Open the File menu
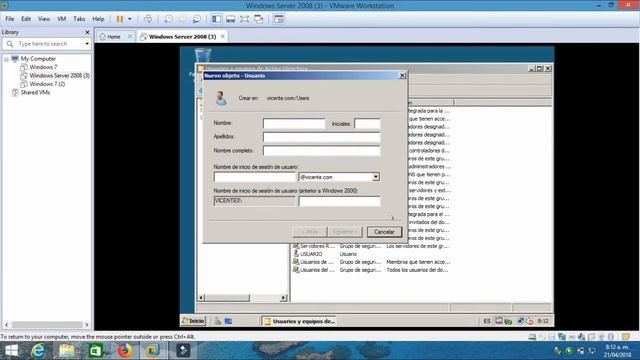Viewport: 640px width, 360px height. [x=10, y=19]
